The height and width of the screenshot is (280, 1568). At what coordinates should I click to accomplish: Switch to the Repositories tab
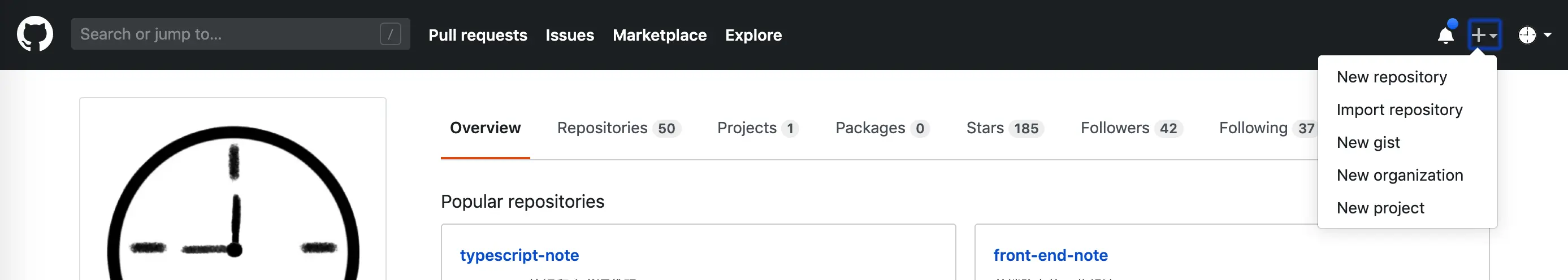tap(618, 128)
